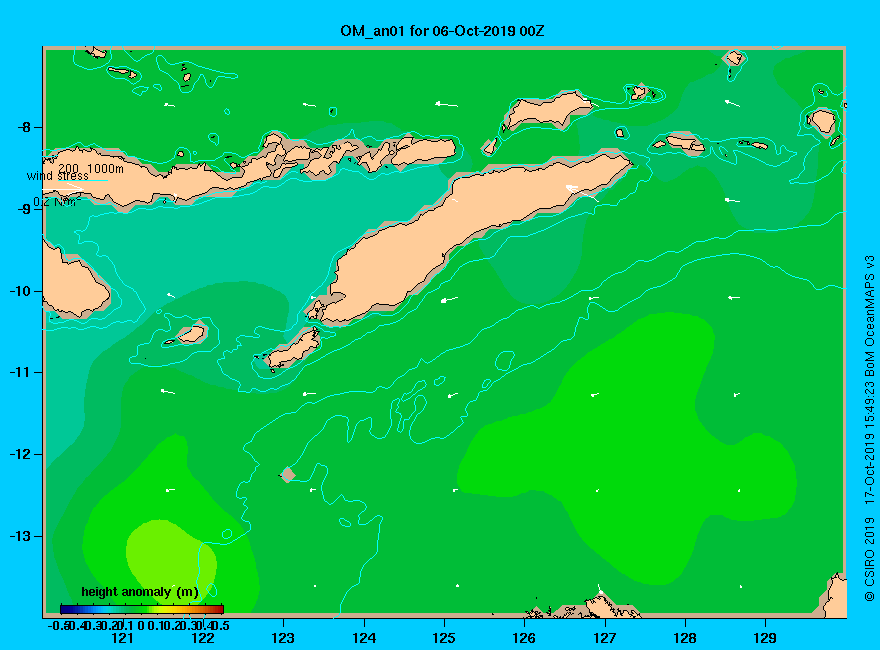Click the height anomaly color scale bar
The height and width of the screenshot is (650, 880).
(x=142, y=609)
